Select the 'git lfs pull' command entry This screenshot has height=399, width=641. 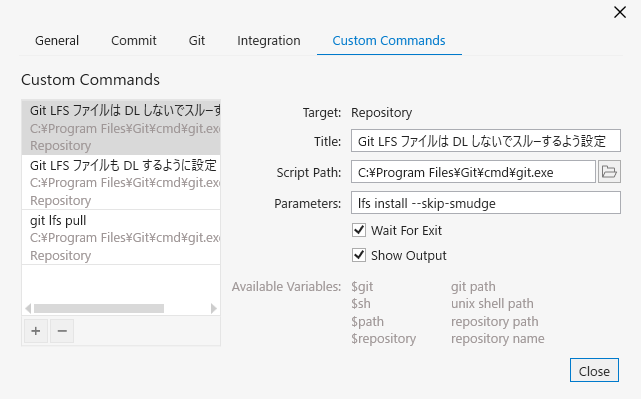(x=121, y=238)
